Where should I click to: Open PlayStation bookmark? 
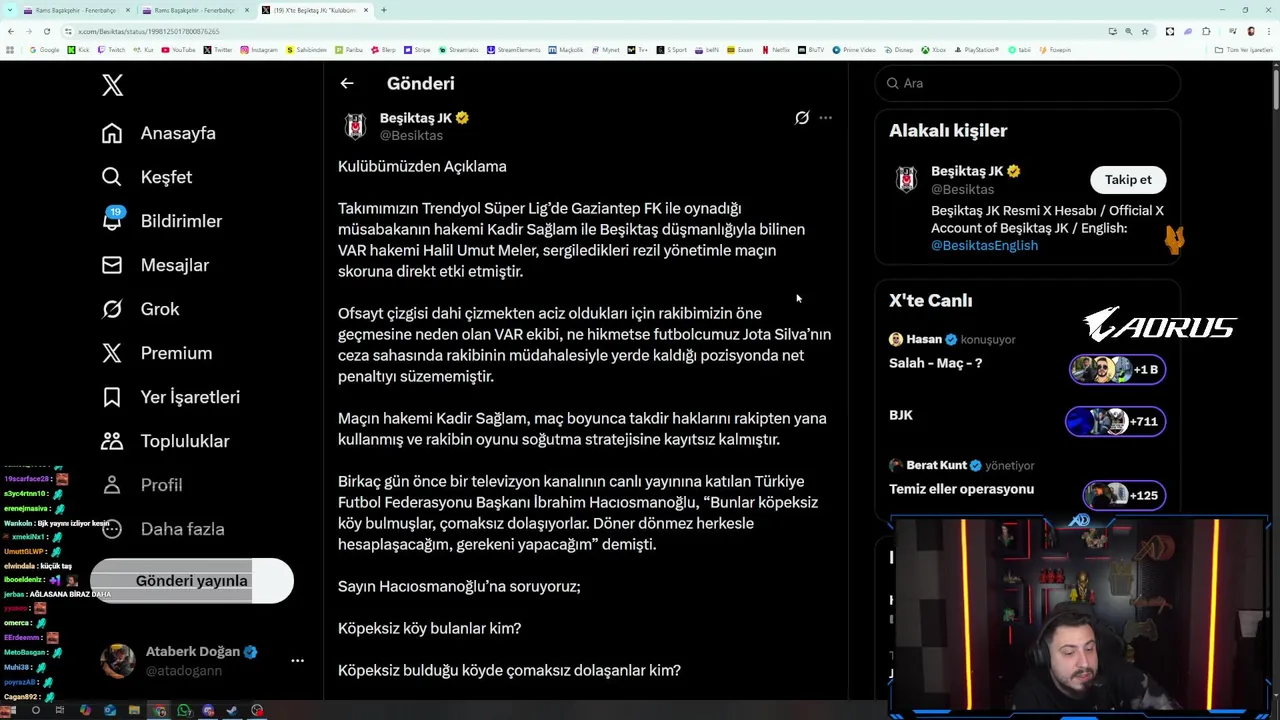977,50
